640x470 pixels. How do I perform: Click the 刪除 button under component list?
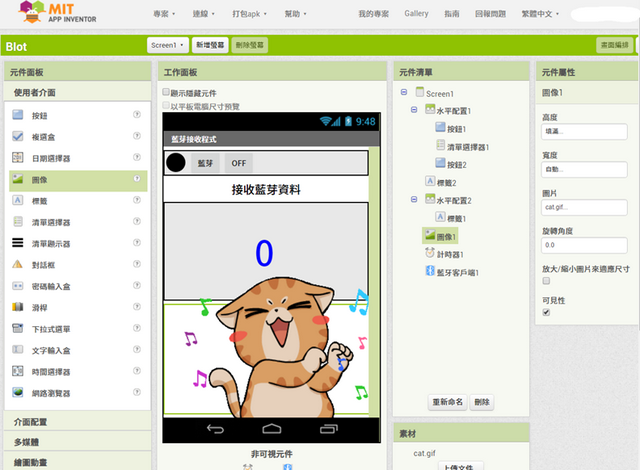[x=482, y=402]
